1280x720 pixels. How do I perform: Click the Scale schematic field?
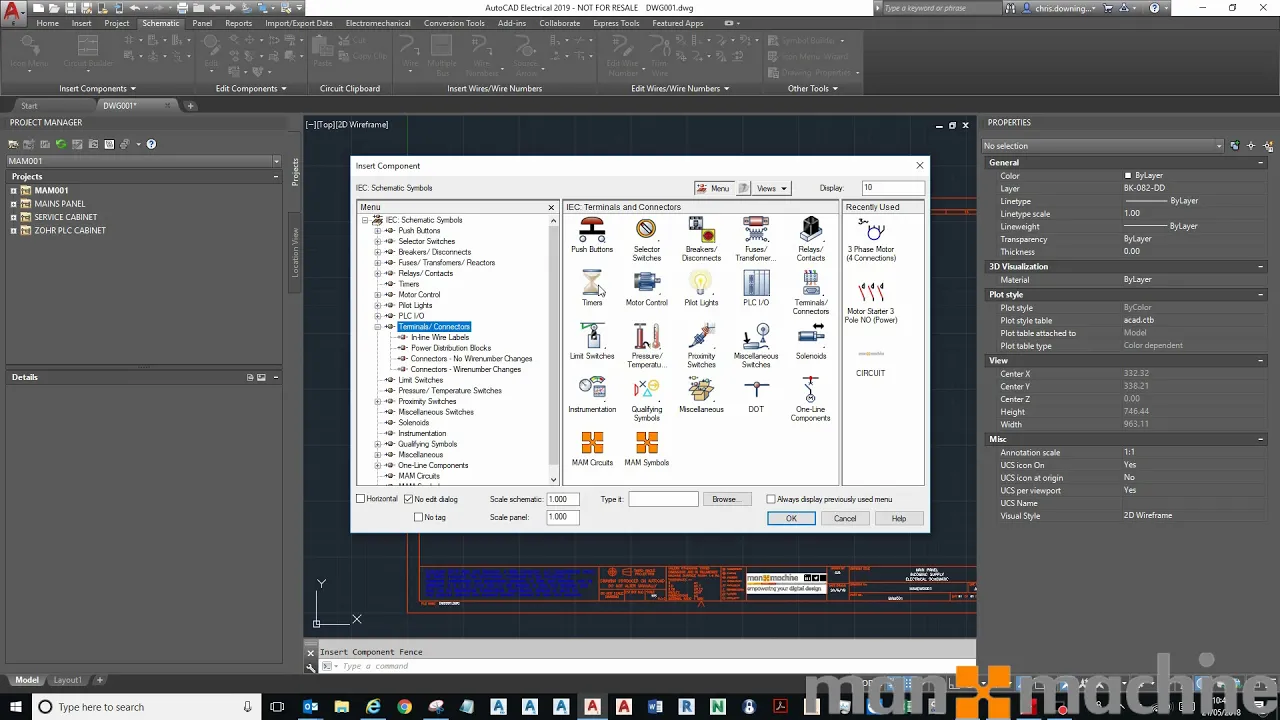[562, 499]
